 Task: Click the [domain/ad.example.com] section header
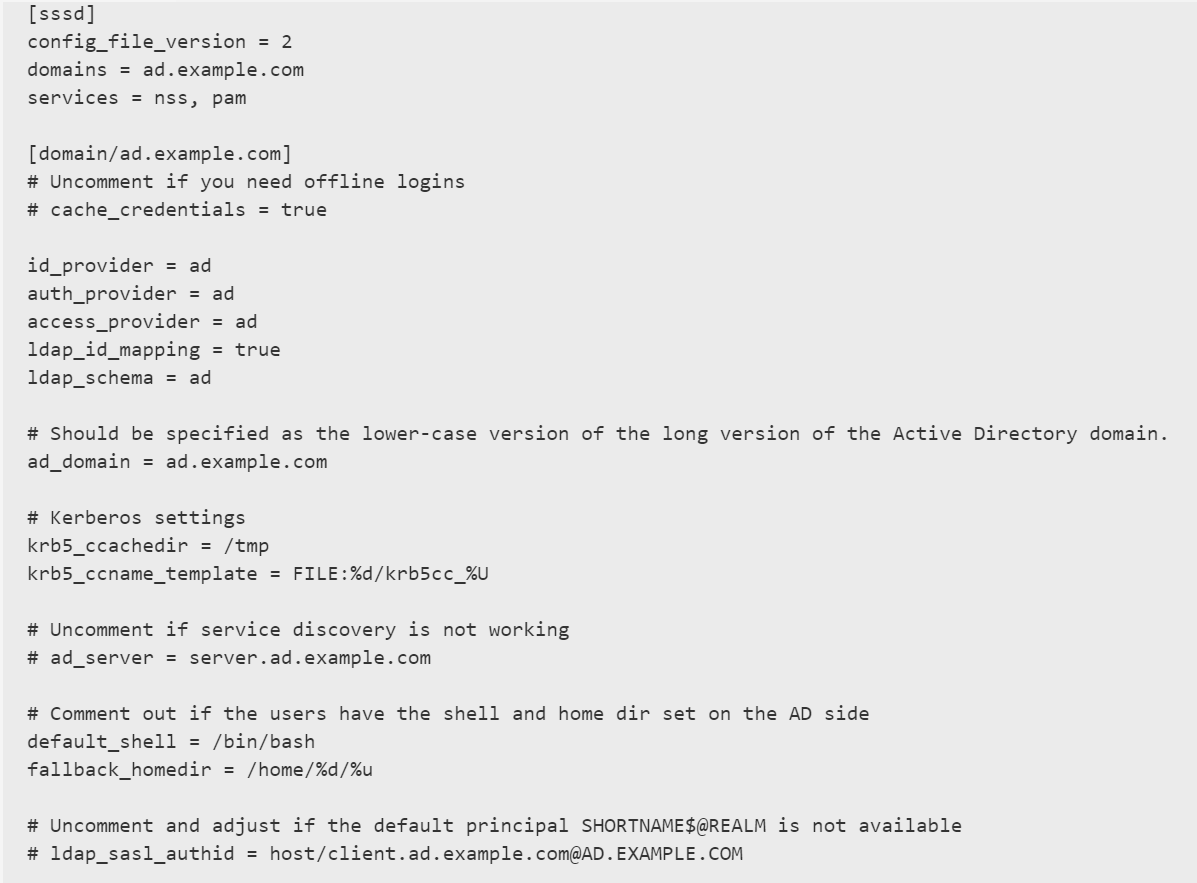159,154
